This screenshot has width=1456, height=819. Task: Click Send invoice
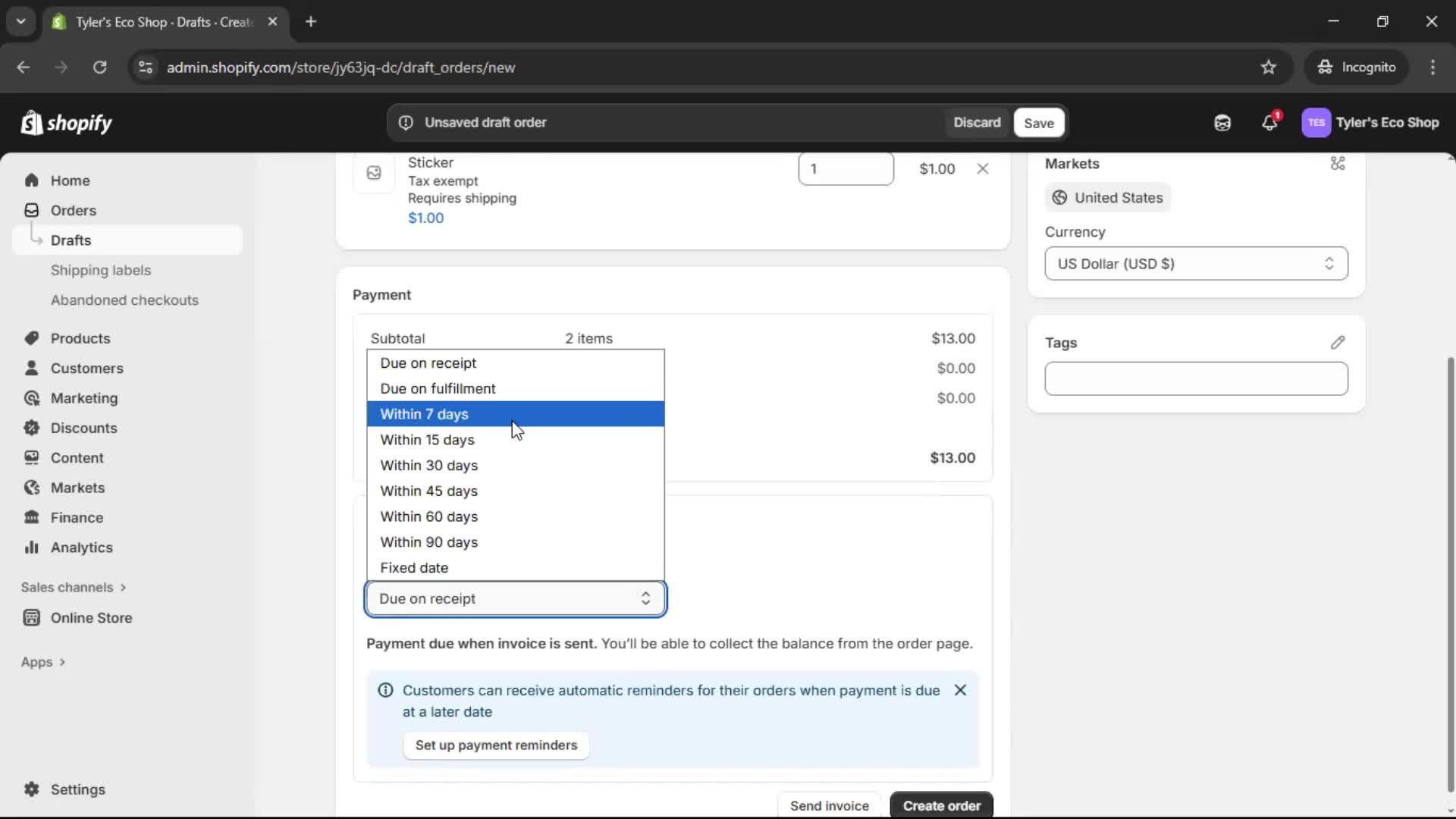pos(829,805)
